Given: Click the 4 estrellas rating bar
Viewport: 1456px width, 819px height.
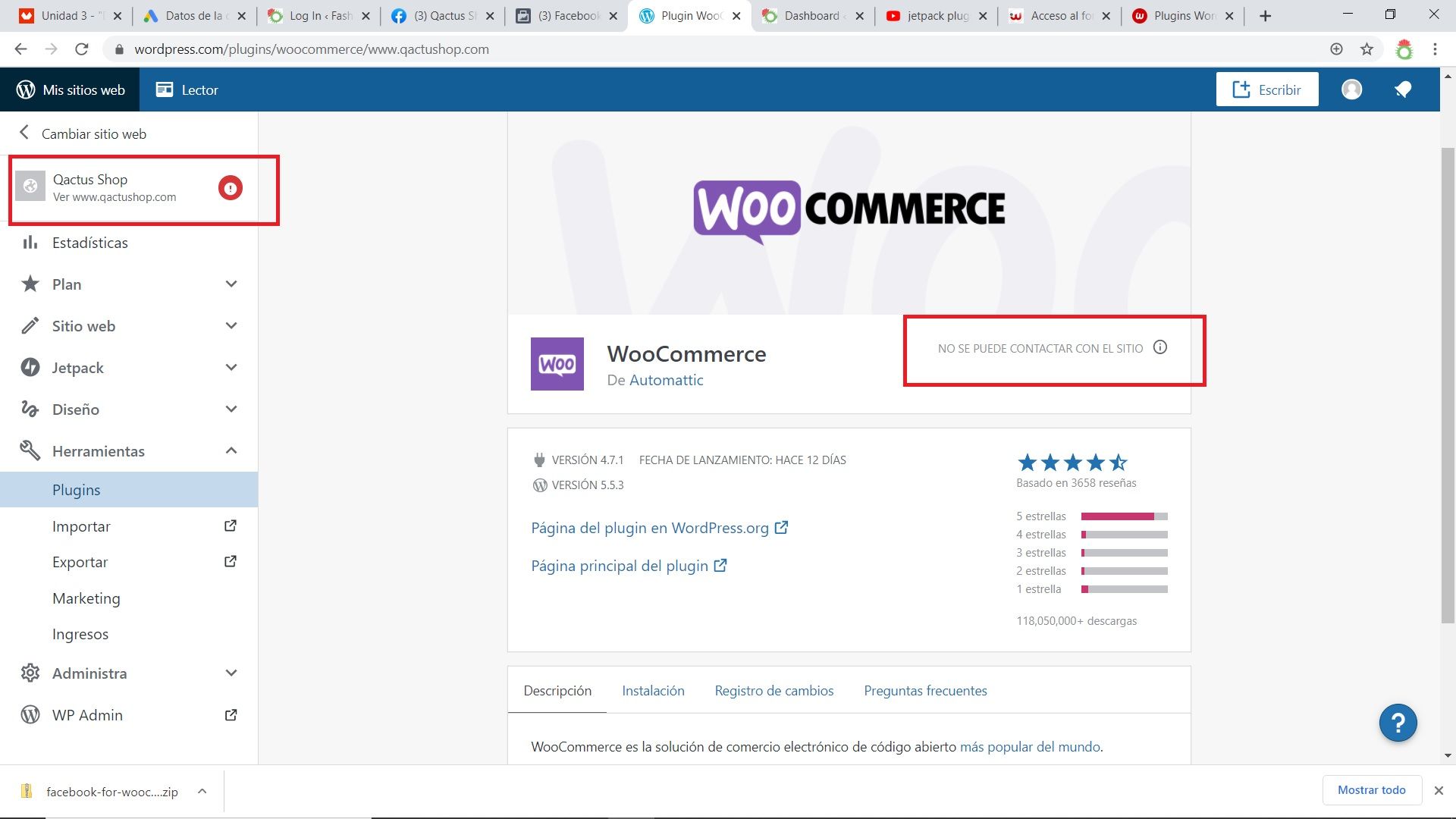Looking at the screenshot, I should (1125, 535).
